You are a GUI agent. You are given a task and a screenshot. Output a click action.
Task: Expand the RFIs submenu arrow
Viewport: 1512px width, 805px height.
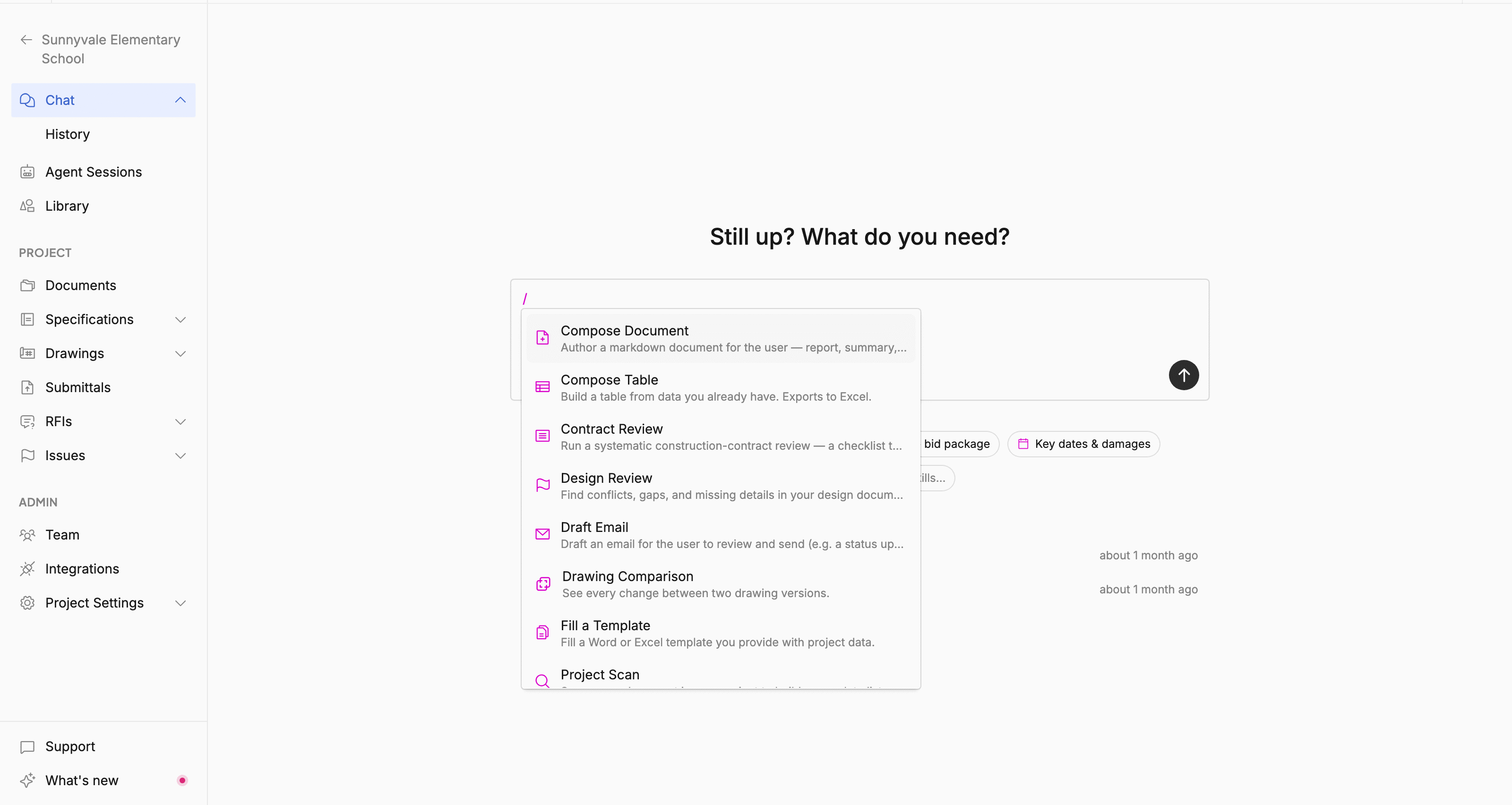(180, 422)
